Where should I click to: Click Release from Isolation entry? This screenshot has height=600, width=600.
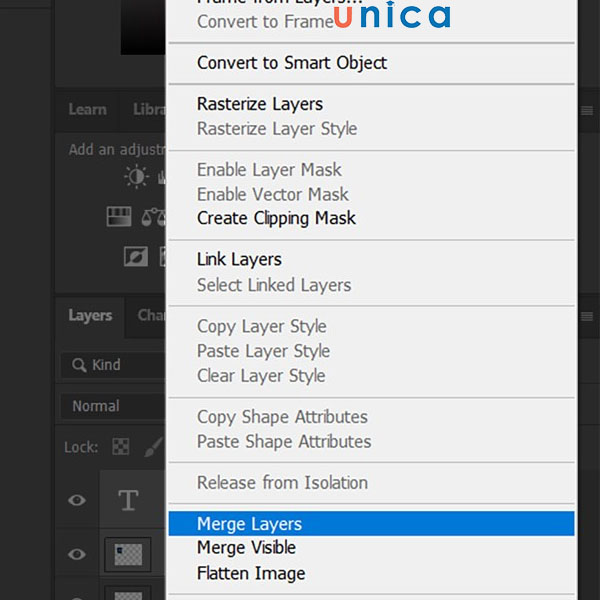[x=371, y=483]
